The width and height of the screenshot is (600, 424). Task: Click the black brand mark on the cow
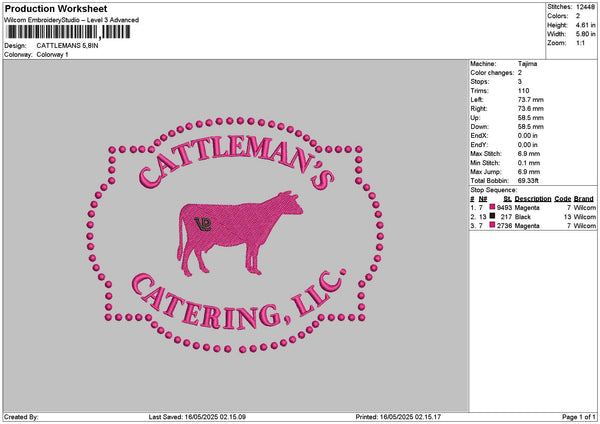tap(203, 224)
